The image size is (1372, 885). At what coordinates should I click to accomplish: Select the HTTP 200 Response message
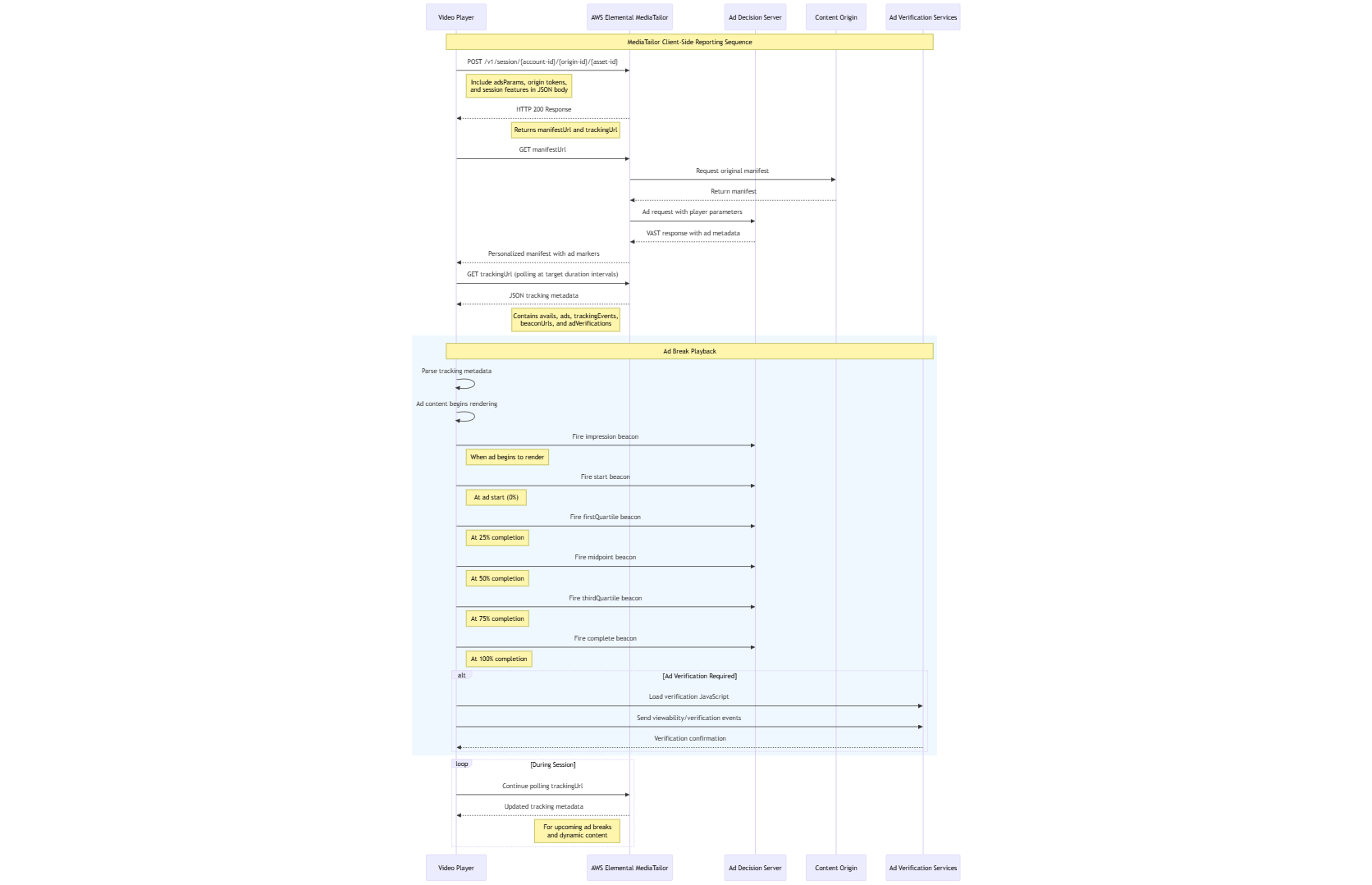[542, 109]
